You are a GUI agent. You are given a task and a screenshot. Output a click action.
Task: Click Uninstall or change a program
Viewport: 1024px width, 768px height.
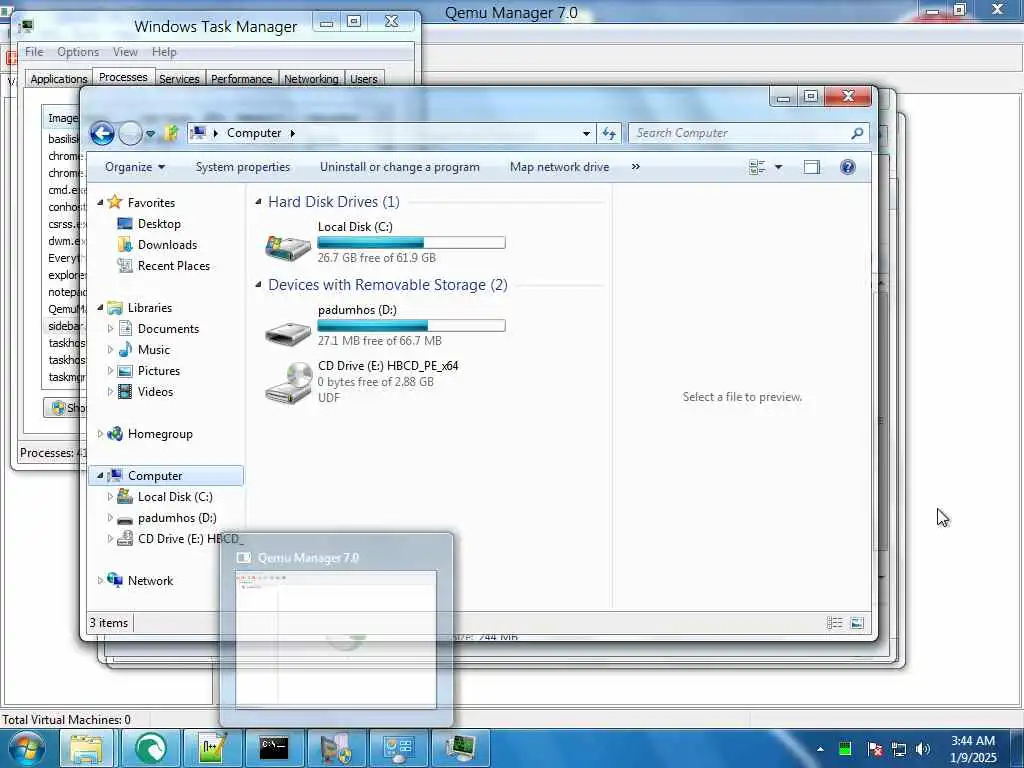coord(400,167)
